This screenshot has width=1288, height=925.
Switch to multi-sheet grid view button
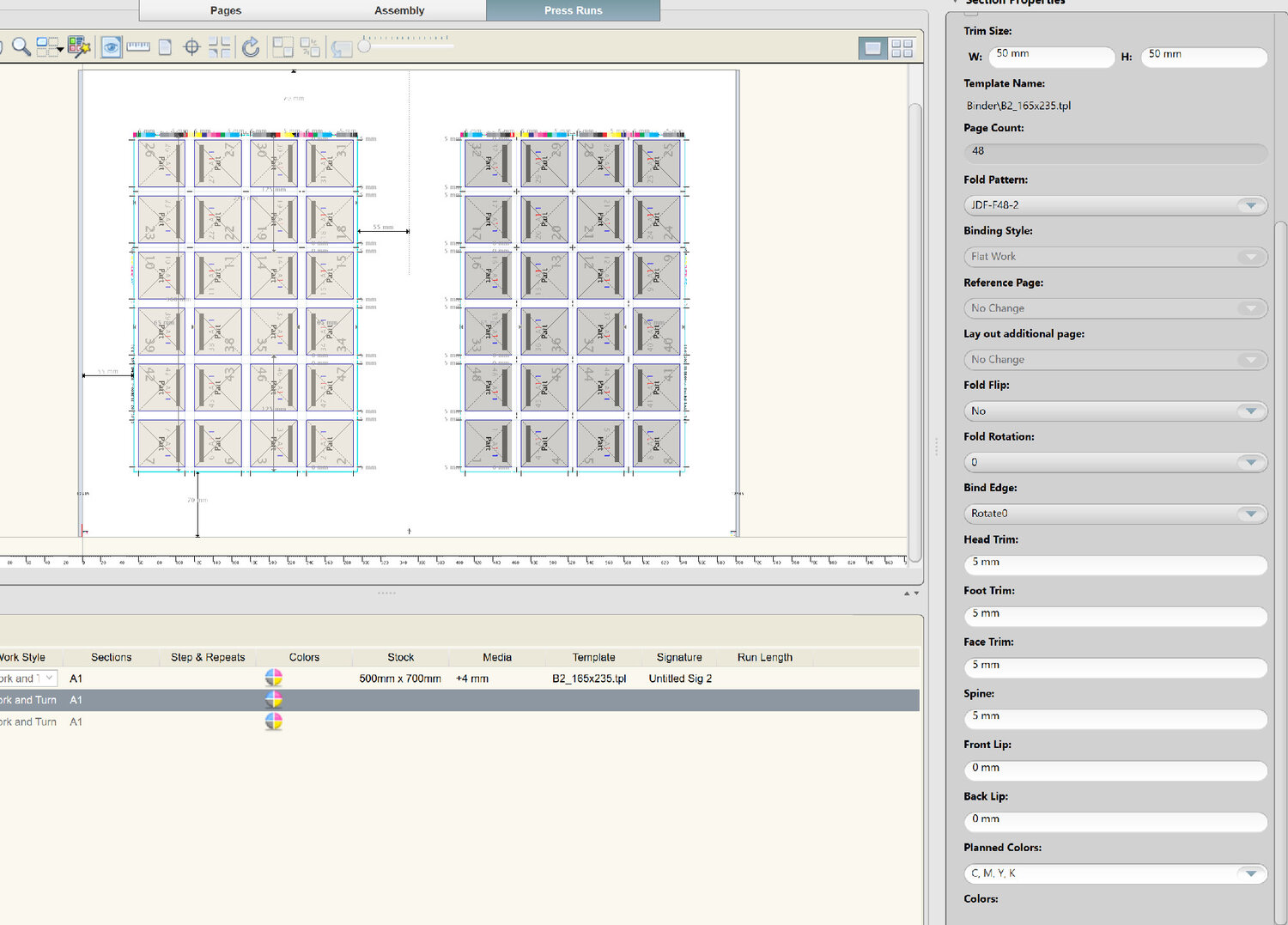[902, 49]
